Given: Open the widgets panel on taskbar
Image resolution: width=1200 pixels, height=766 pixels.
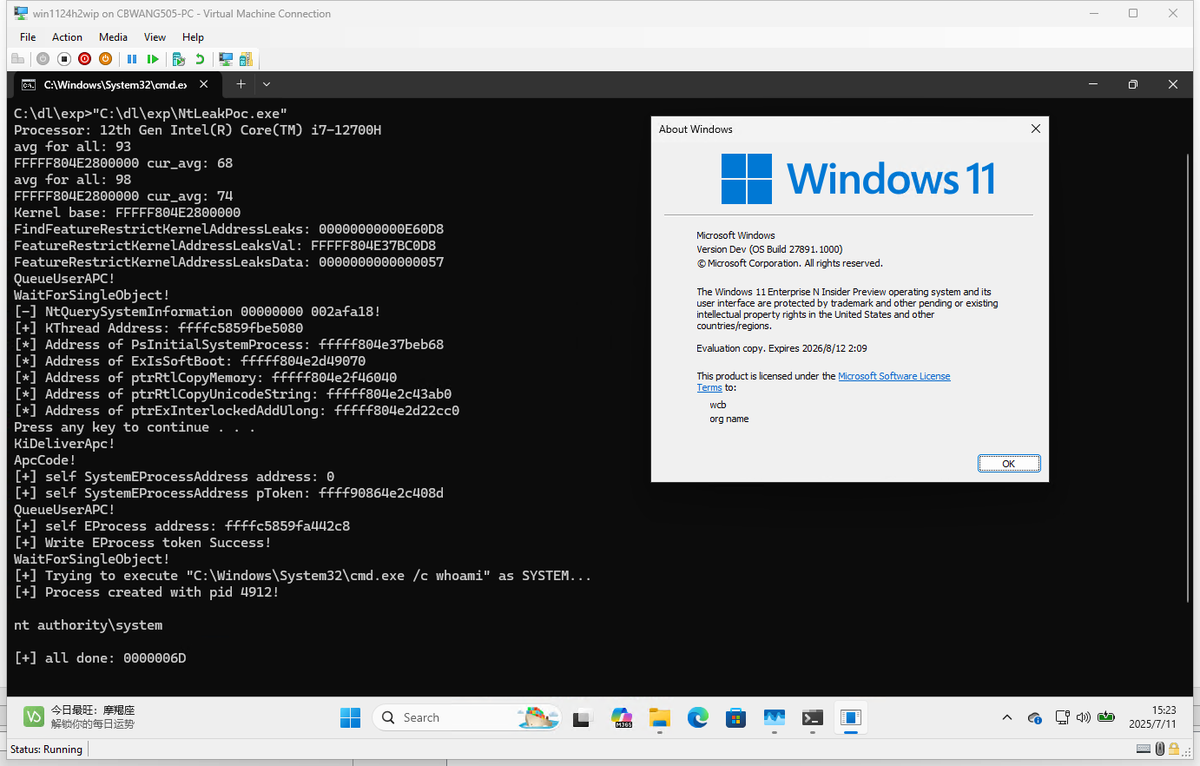Looking at the screenshot, I should click(x=80, y=717).
